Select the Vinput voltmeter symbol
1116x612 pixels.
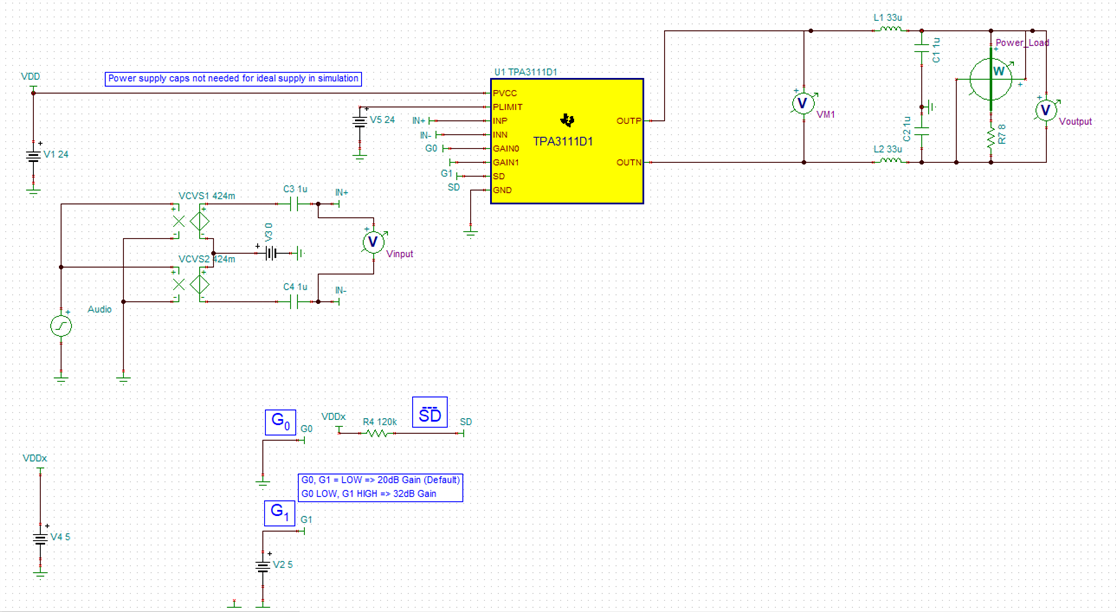(x=373, y=242)
